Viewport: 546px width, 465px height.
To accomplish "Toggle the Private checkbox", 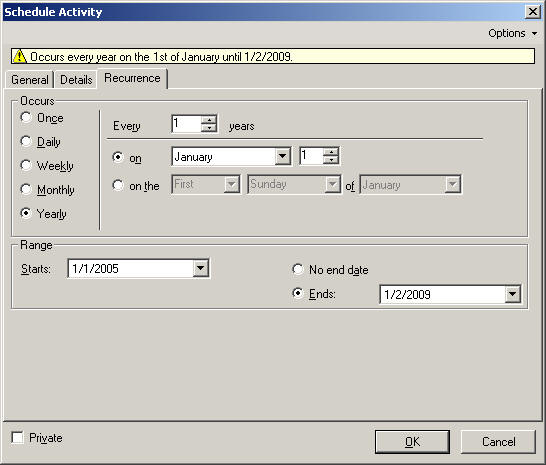I will coord(17,437).
